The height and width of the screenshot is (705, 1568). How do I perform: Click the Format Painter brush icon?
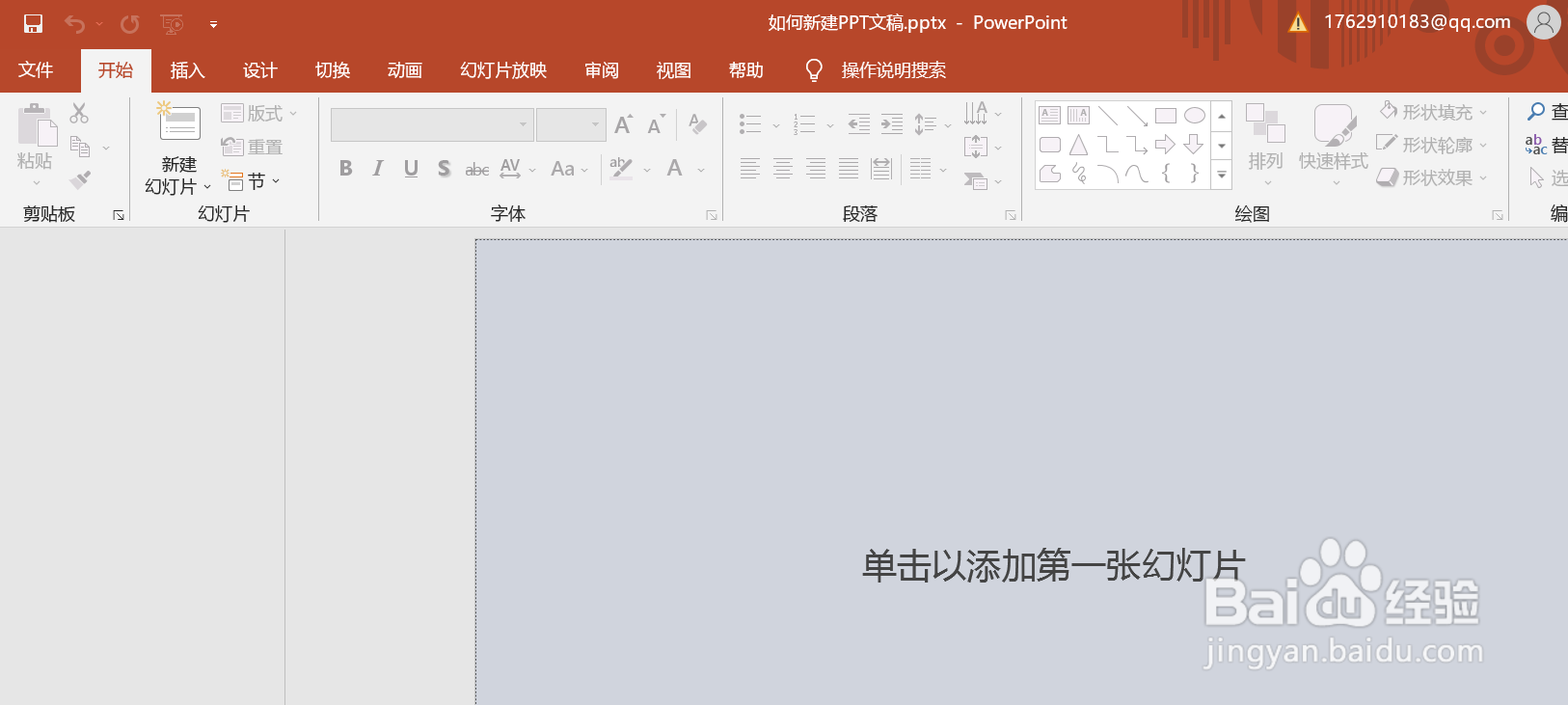pos(80,180)
